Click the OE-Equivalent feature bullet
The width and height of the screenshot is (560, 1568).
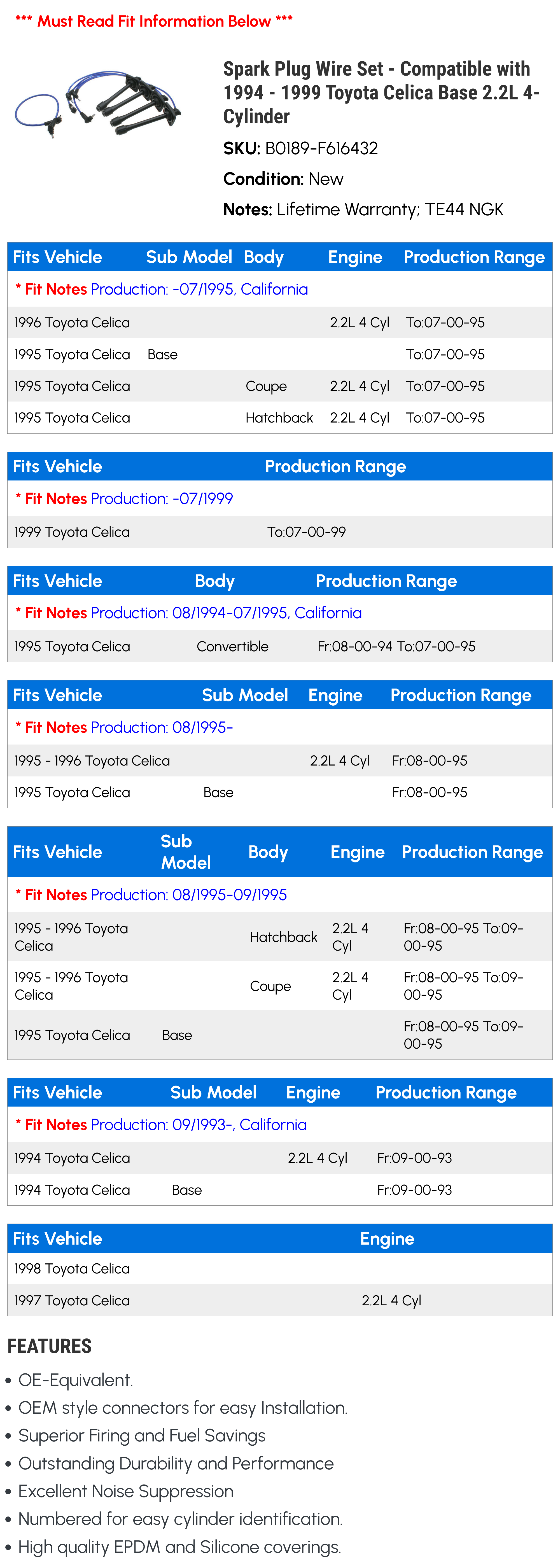point(76,1380)
